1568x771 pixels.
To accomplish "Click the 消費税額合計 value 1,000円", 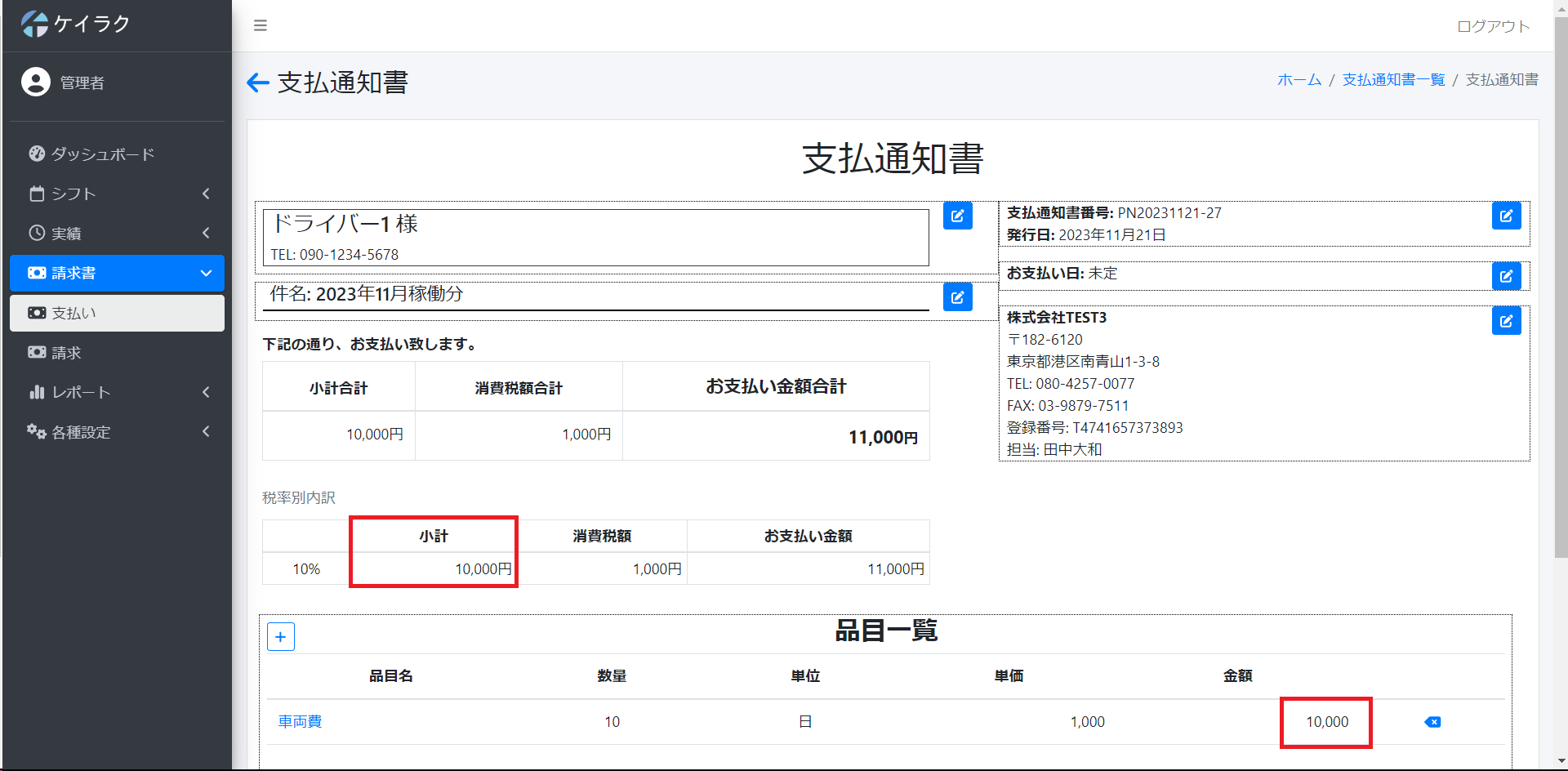I will (586, 435).
